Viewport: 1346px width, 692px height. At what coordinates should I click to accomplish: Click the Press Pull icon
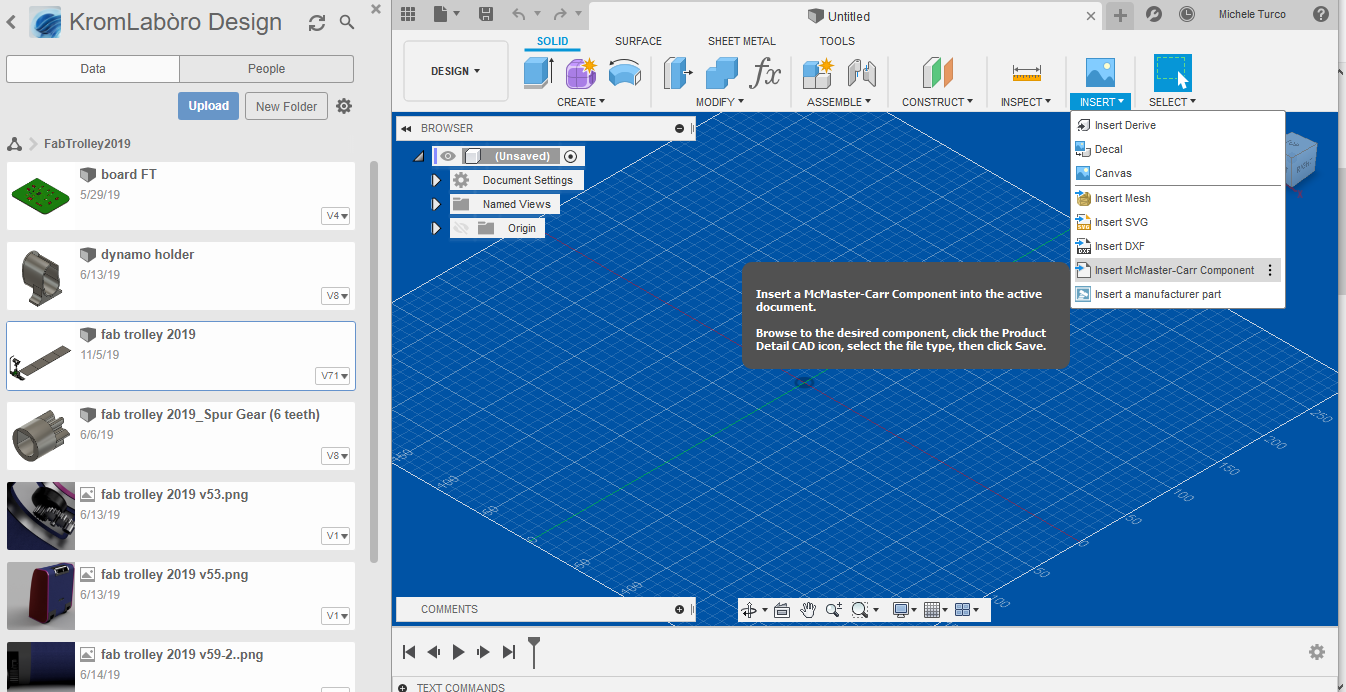pos(679,73)
